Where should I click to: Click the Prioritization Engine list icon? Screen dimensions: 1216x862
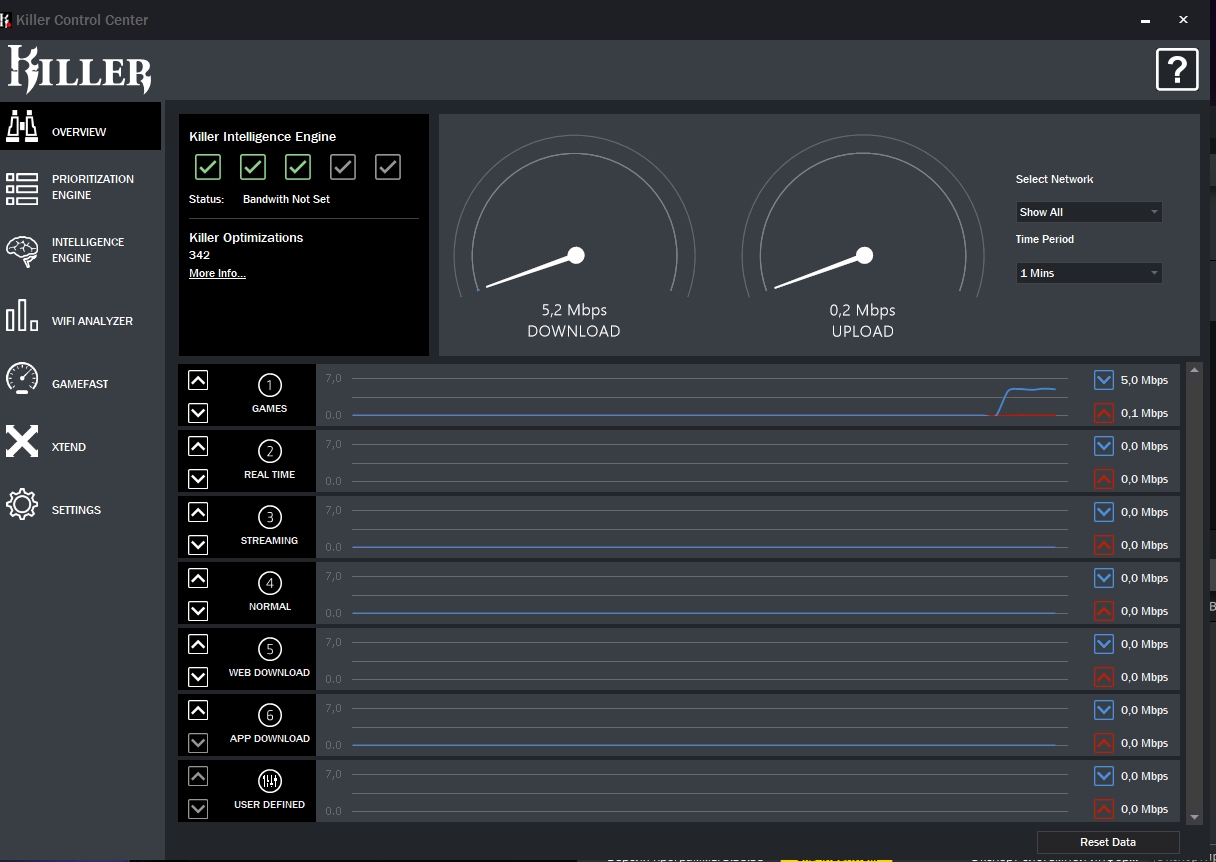point(22,188)
